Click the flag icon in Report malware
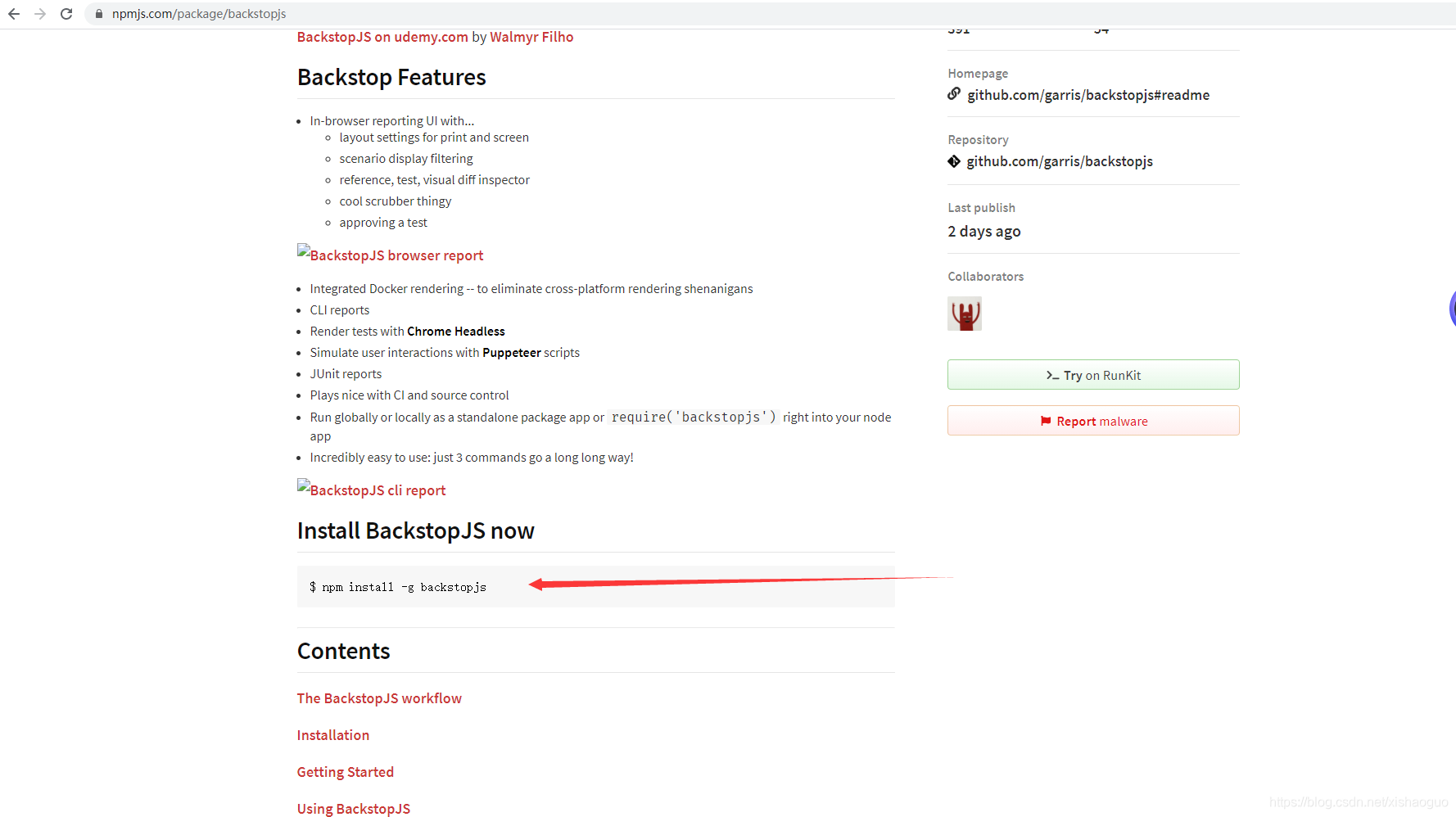 tap(1046, 421)
